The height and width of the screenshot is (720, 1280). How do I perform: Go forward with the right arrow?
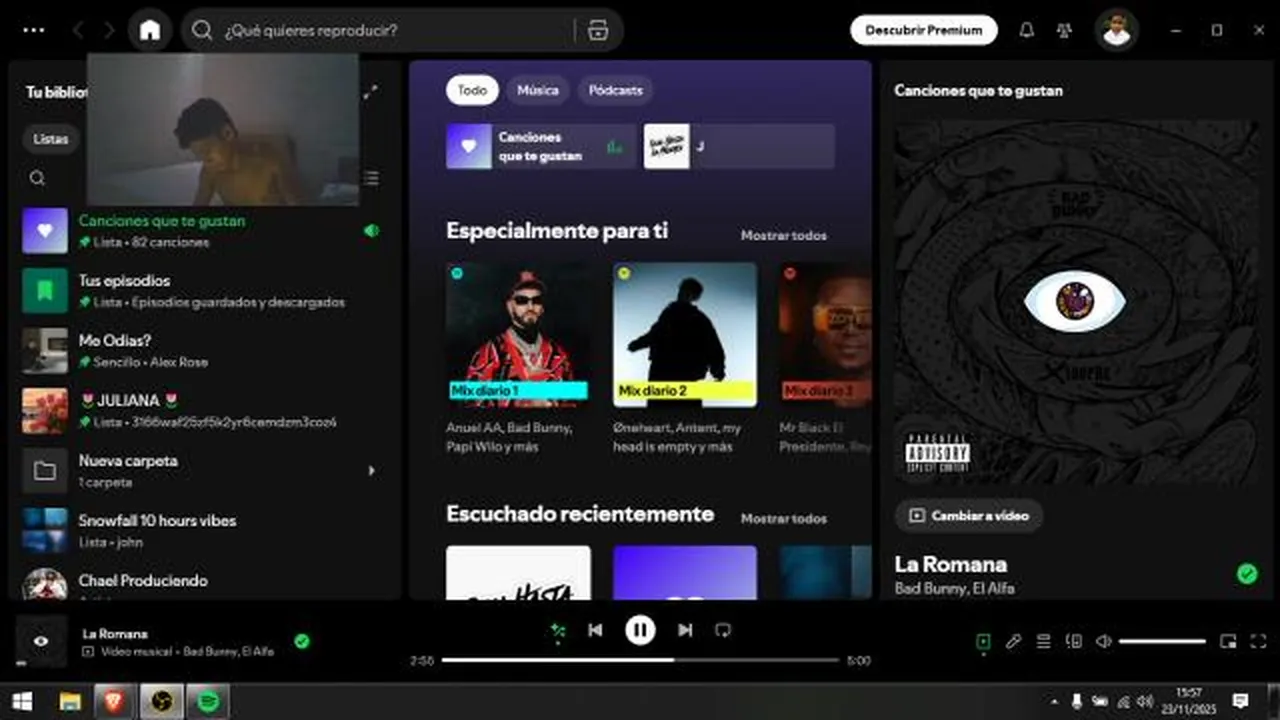(x=109, y=30)
